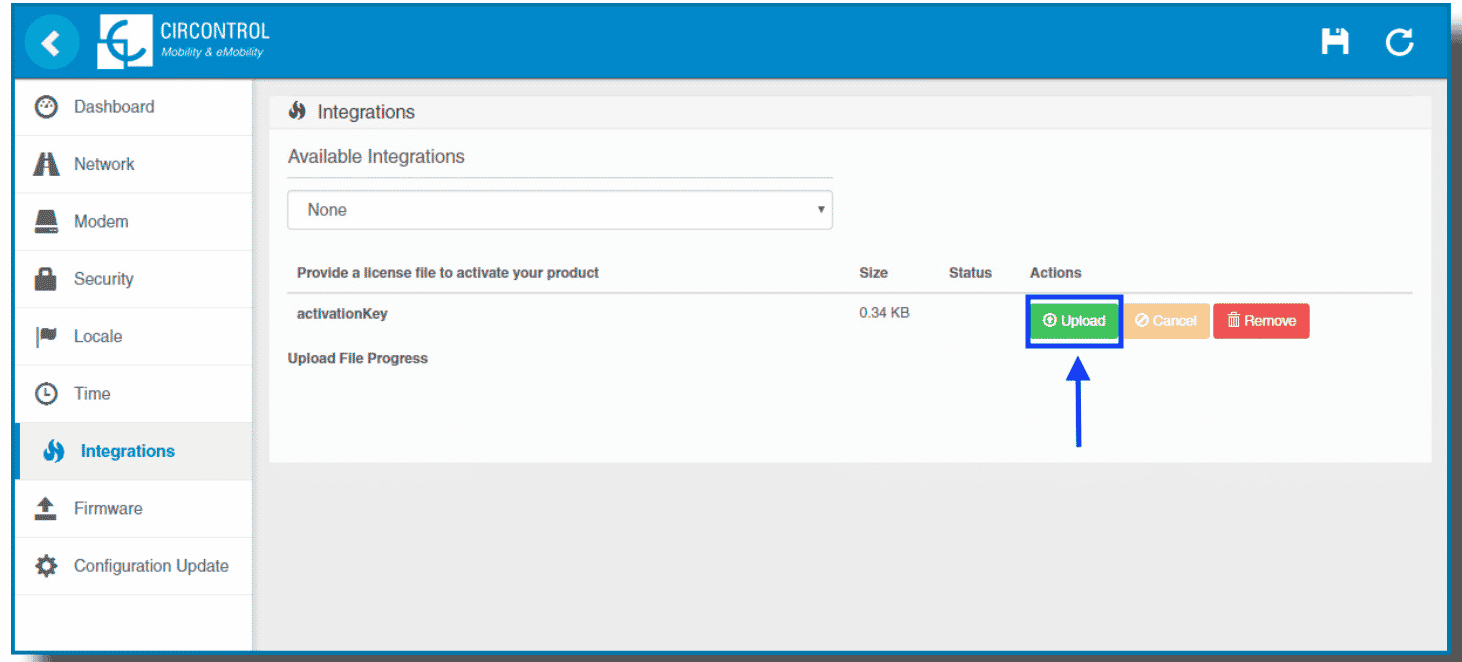The height and width of the screenshot is (662, 1462).
Task: Click the Dashboard gauge icon
Action: pos(46,107)
